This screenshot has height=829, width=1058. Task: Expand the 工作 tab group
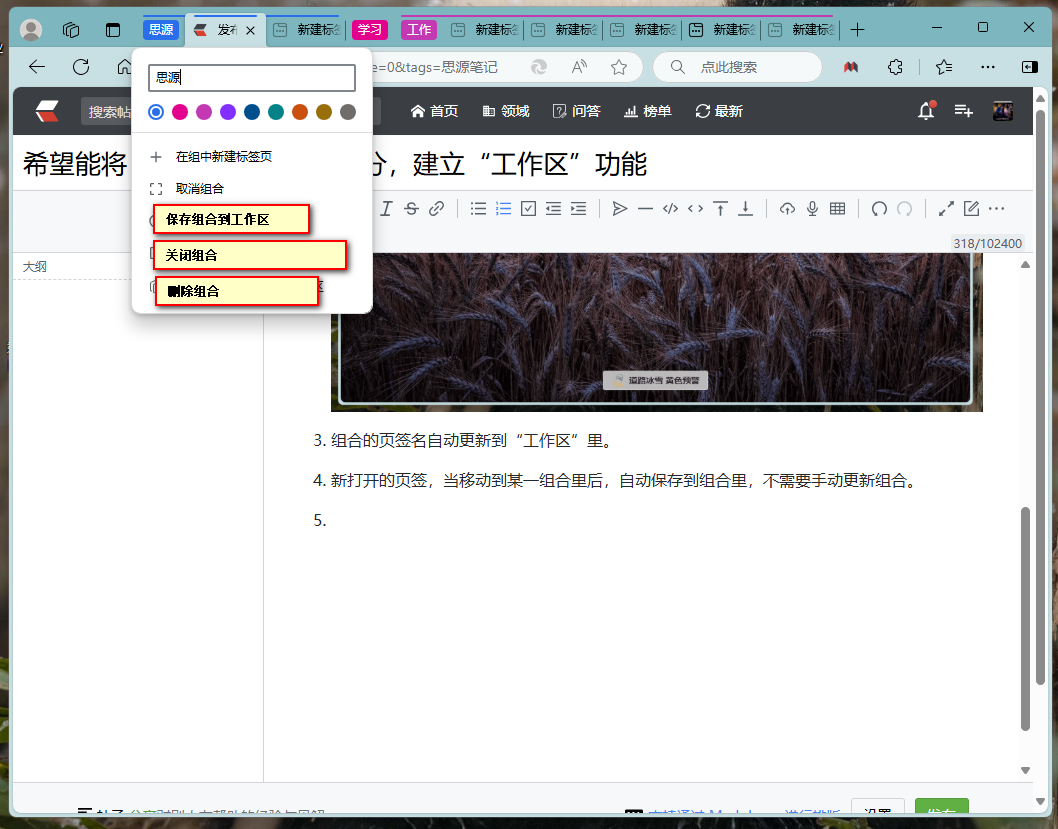click(x=418, y=30)
